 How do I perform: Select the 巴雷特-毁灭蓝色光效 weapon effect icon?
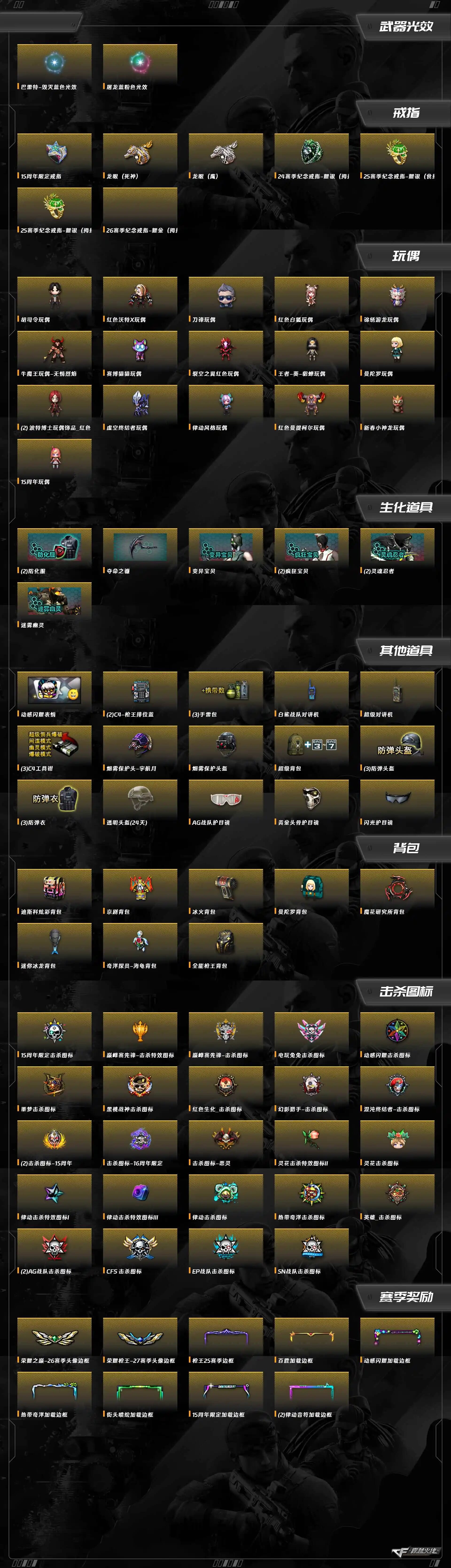pos(54,63)
